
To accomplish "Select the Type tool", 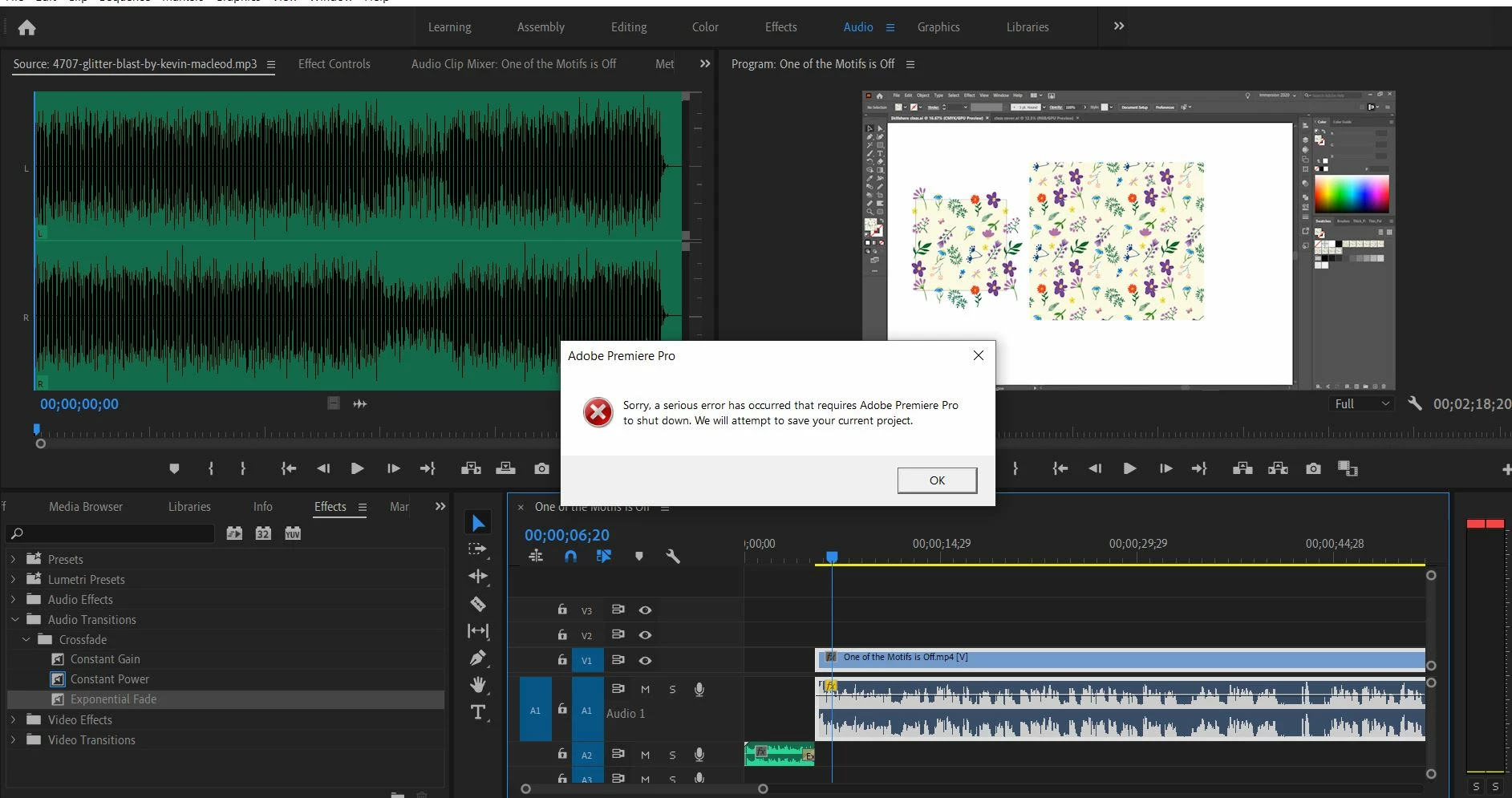I will click(x=478, y=712).
